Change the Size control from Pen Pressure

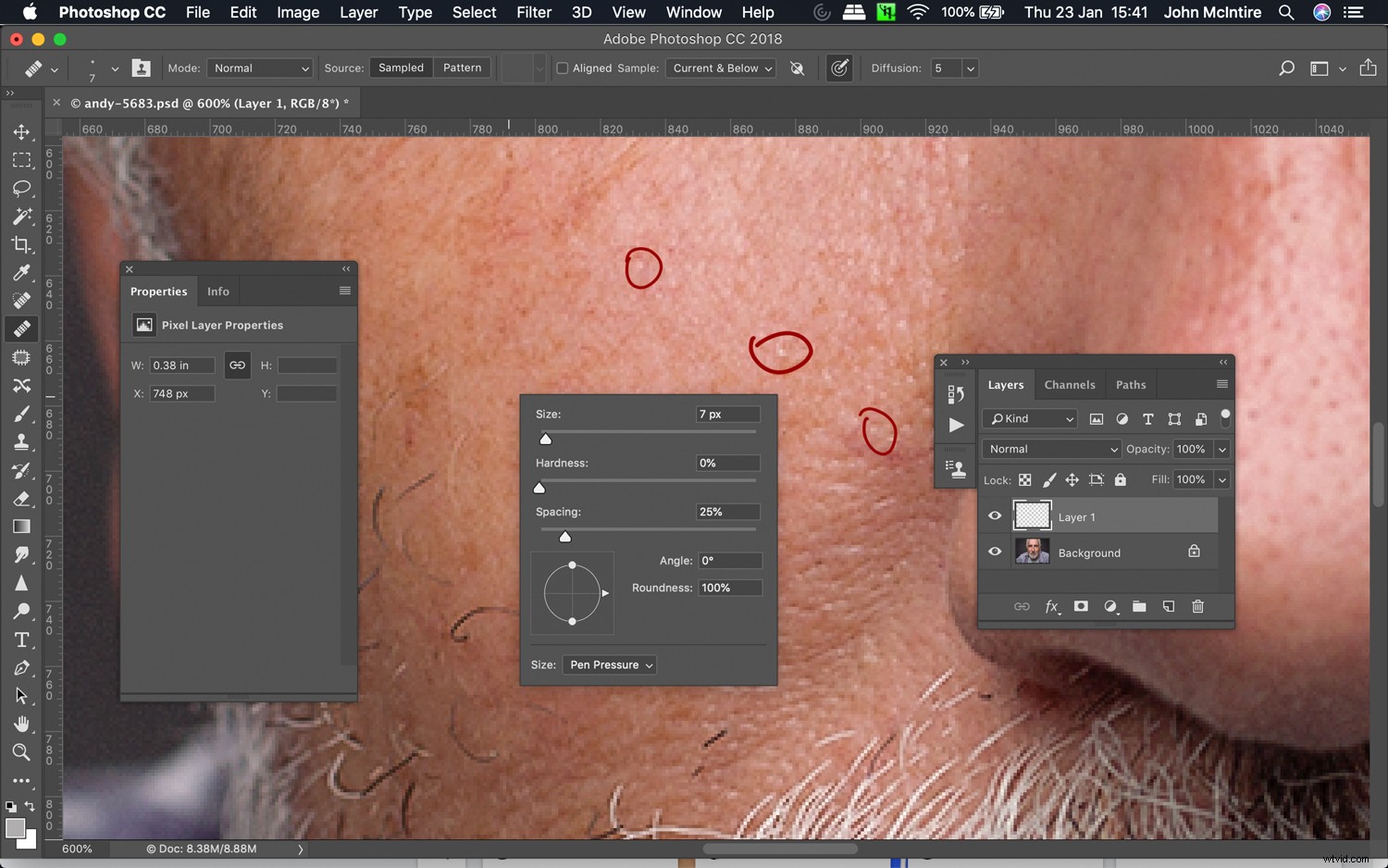coord(609,664)
